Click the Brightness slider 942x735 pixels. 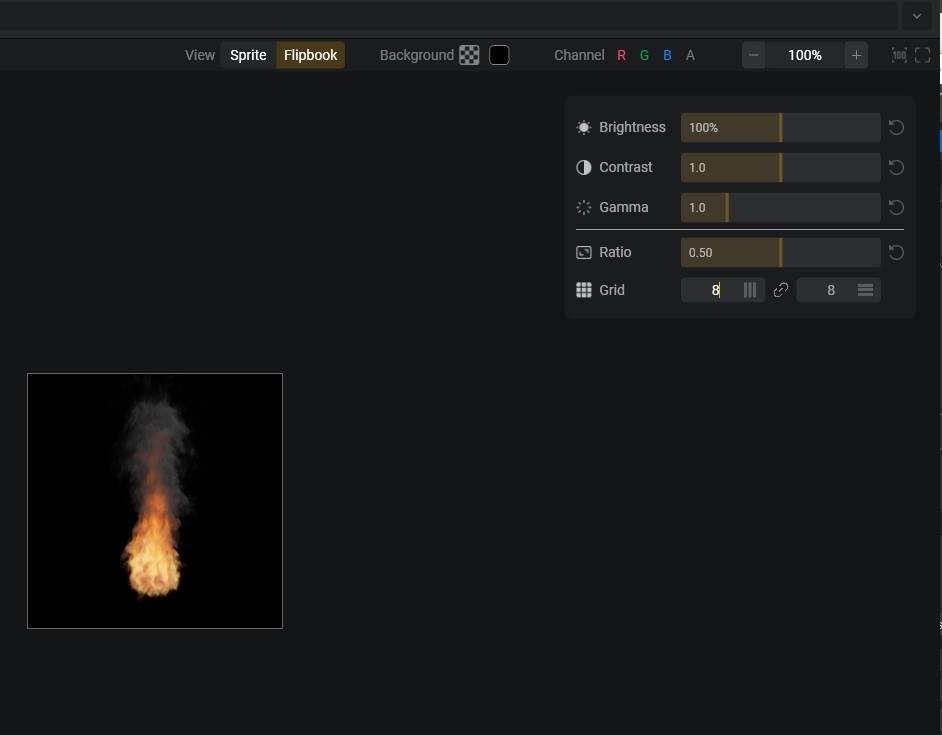780,127
